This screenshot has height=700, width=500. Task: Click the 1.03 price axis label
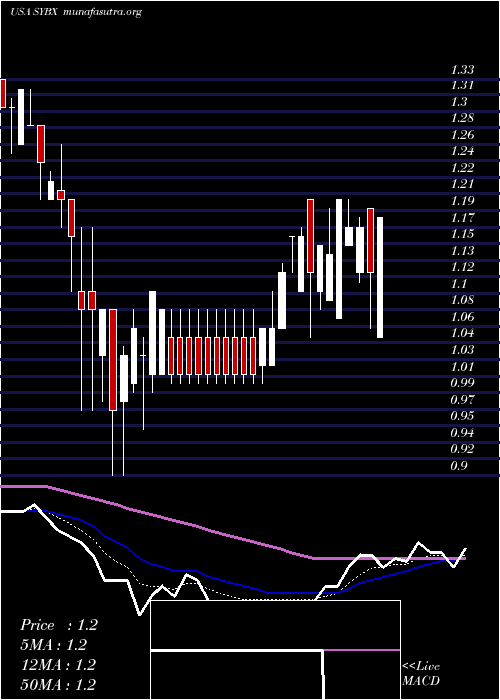click(x=462, y=350)
